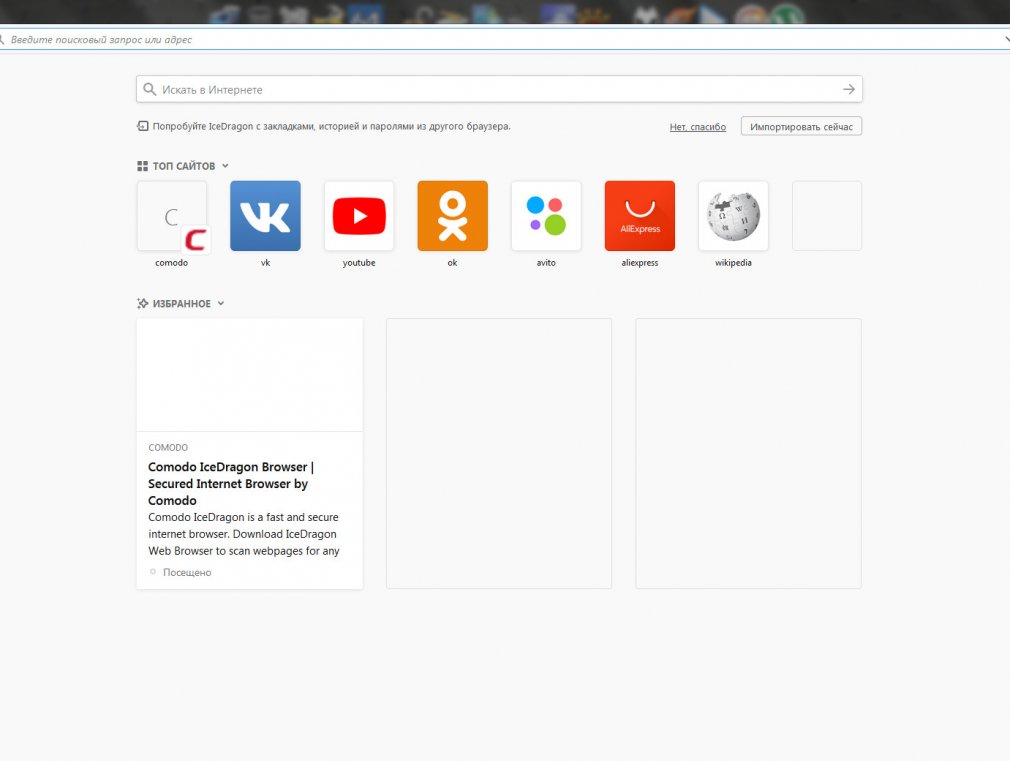Viewport: 1010px width, 761px height.
Task: Focus the 'Искать в Интернете' search field
Action: [x=499, y=90]
